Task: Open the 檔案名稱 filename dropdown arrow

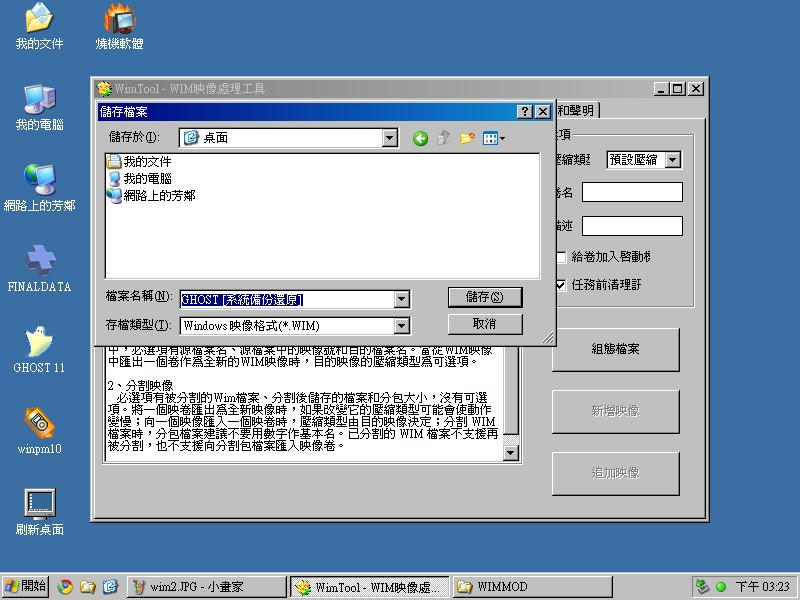Action: [x=401, y=299]
